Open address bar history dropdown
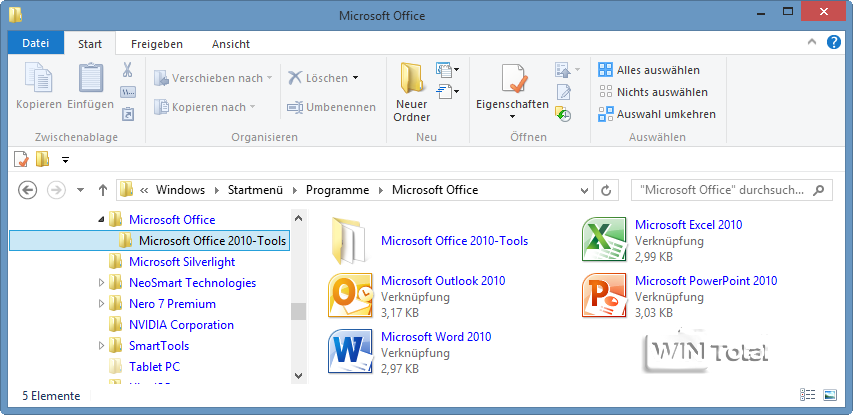Image resolution: width=853 pixels, height=415 pixels. pyautogui.click(x=584, y=191)
